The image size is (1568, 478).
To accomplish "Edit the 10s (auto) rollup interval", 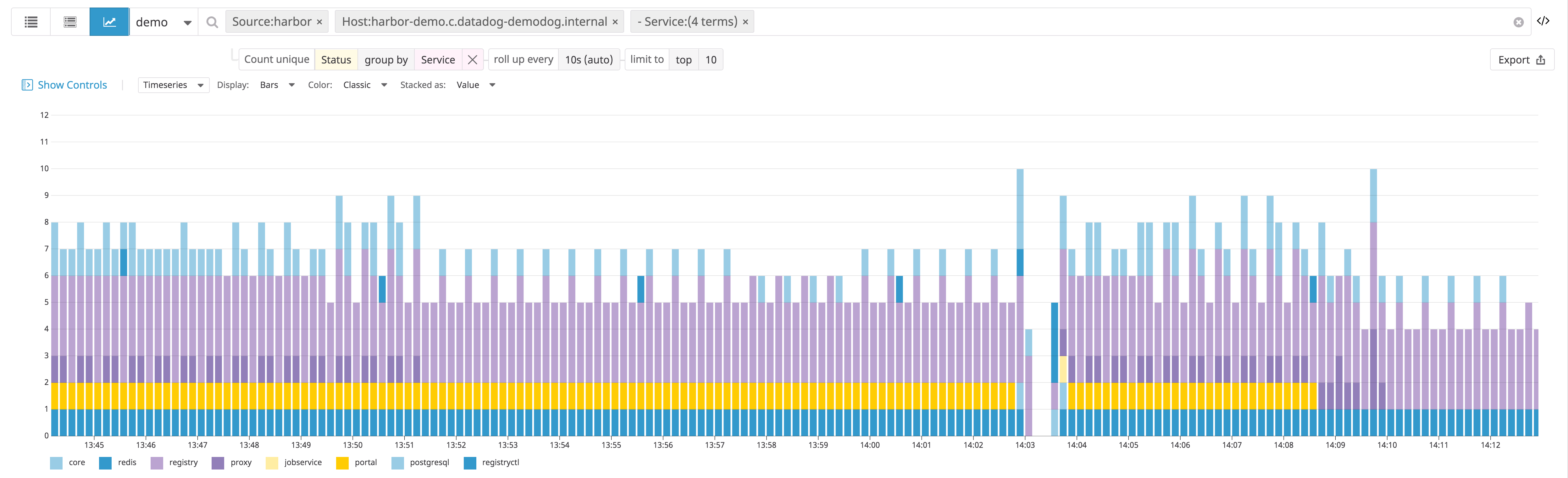I will [x=589, y=60].
